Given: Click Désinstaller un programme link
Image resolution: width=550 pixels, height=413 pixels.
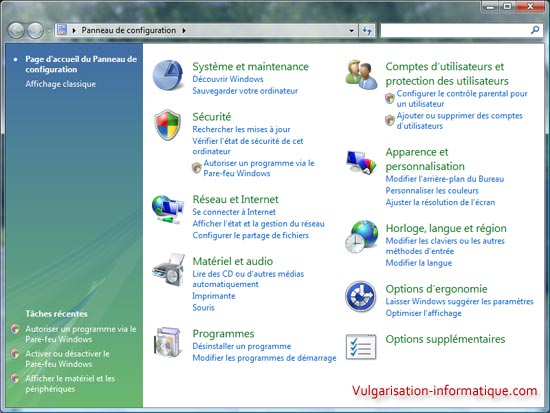Looking at the screenshot, I should click(242, 346).
